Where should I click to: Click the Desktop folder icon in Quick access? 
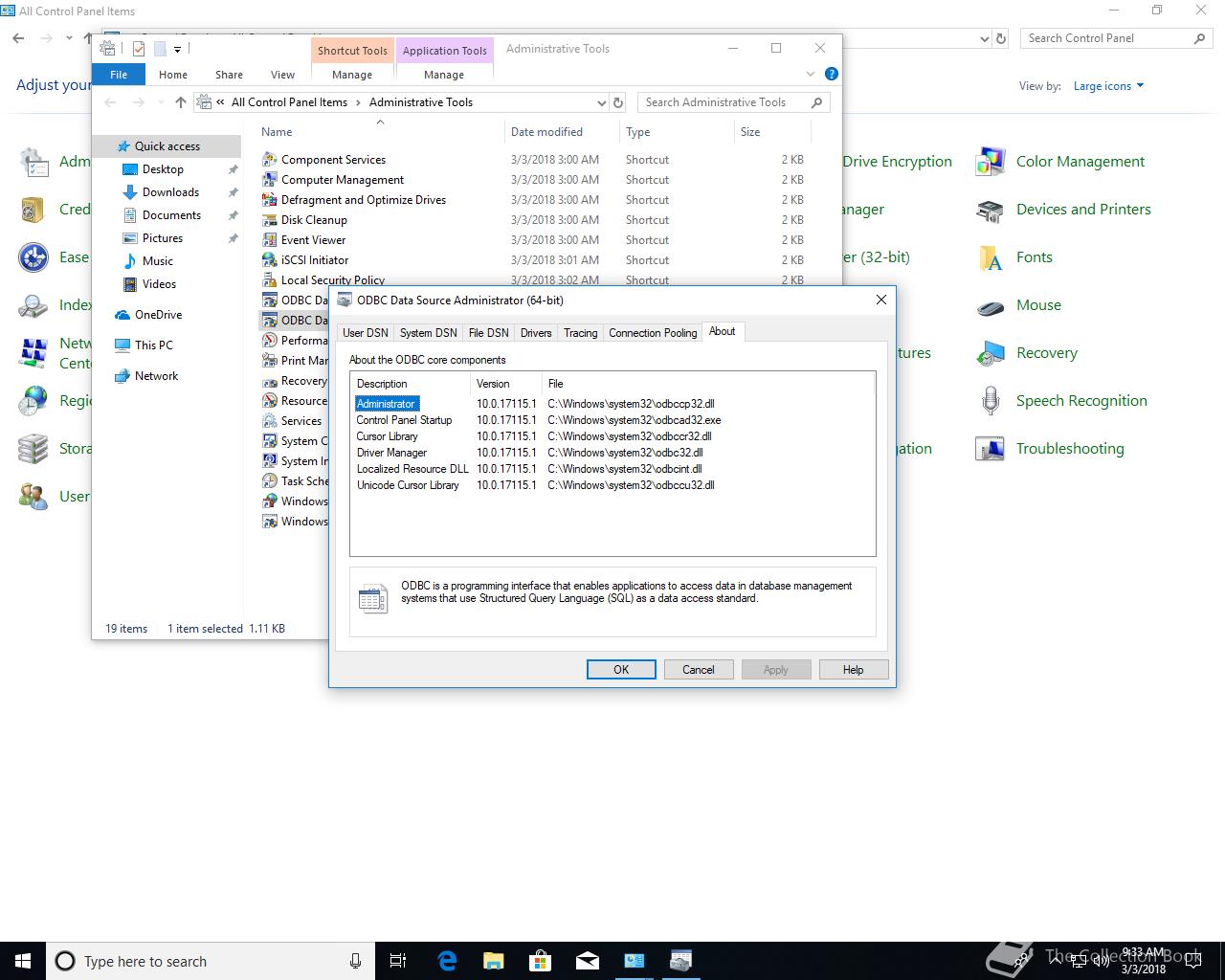tap(130, 169)
